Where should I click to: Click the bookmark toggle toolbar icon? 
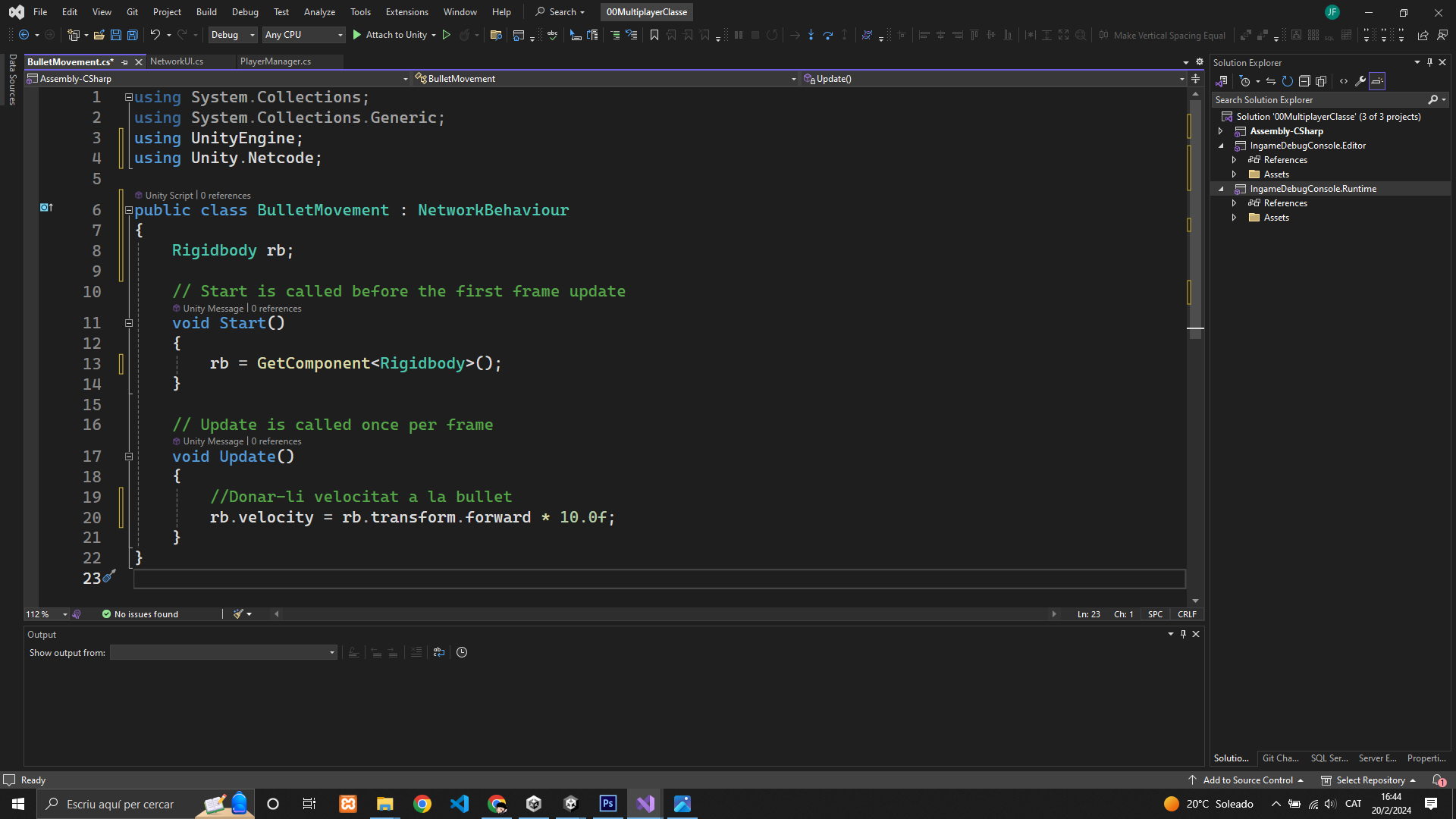(654, 35)
